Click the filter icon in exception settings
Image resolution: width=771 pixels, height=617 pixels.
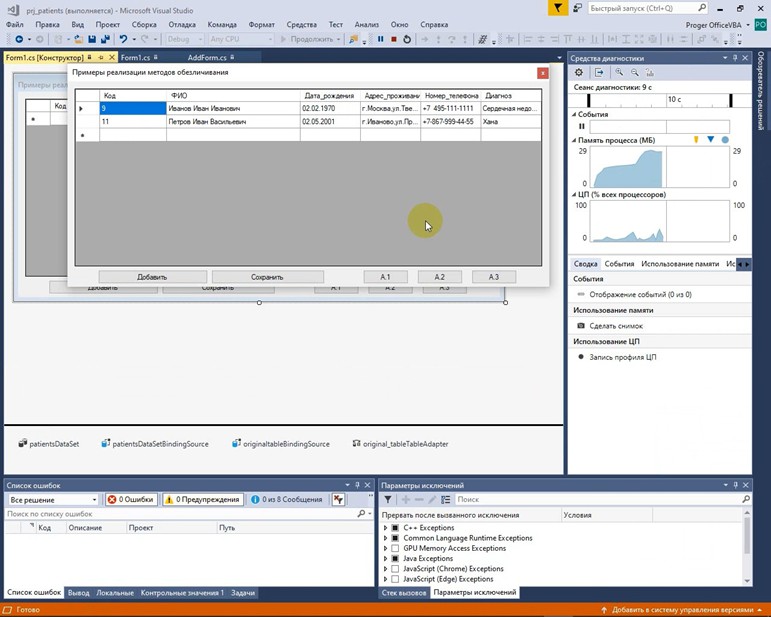tap(388, 499)
